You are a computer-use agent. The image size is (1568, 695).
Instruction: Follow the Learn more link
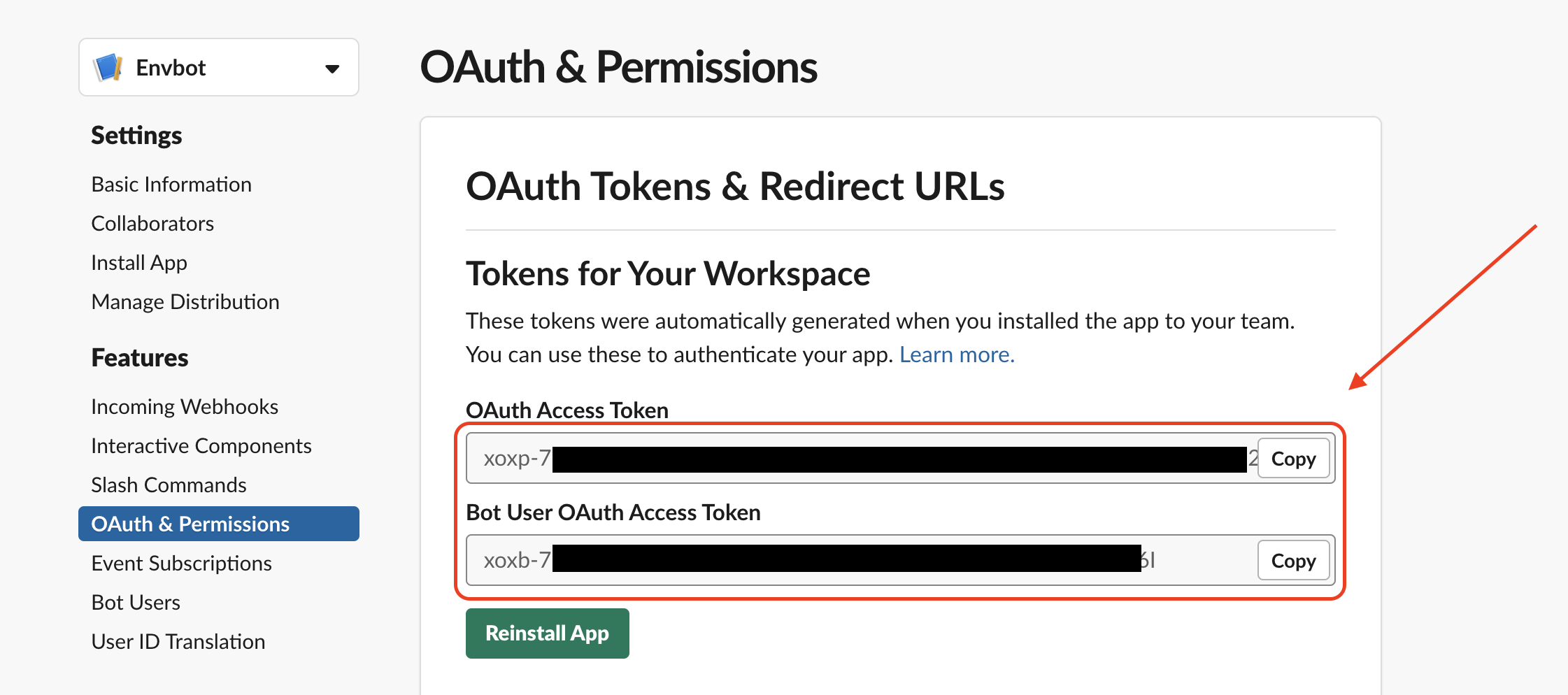pyautogui.click(x=956, y=355)
